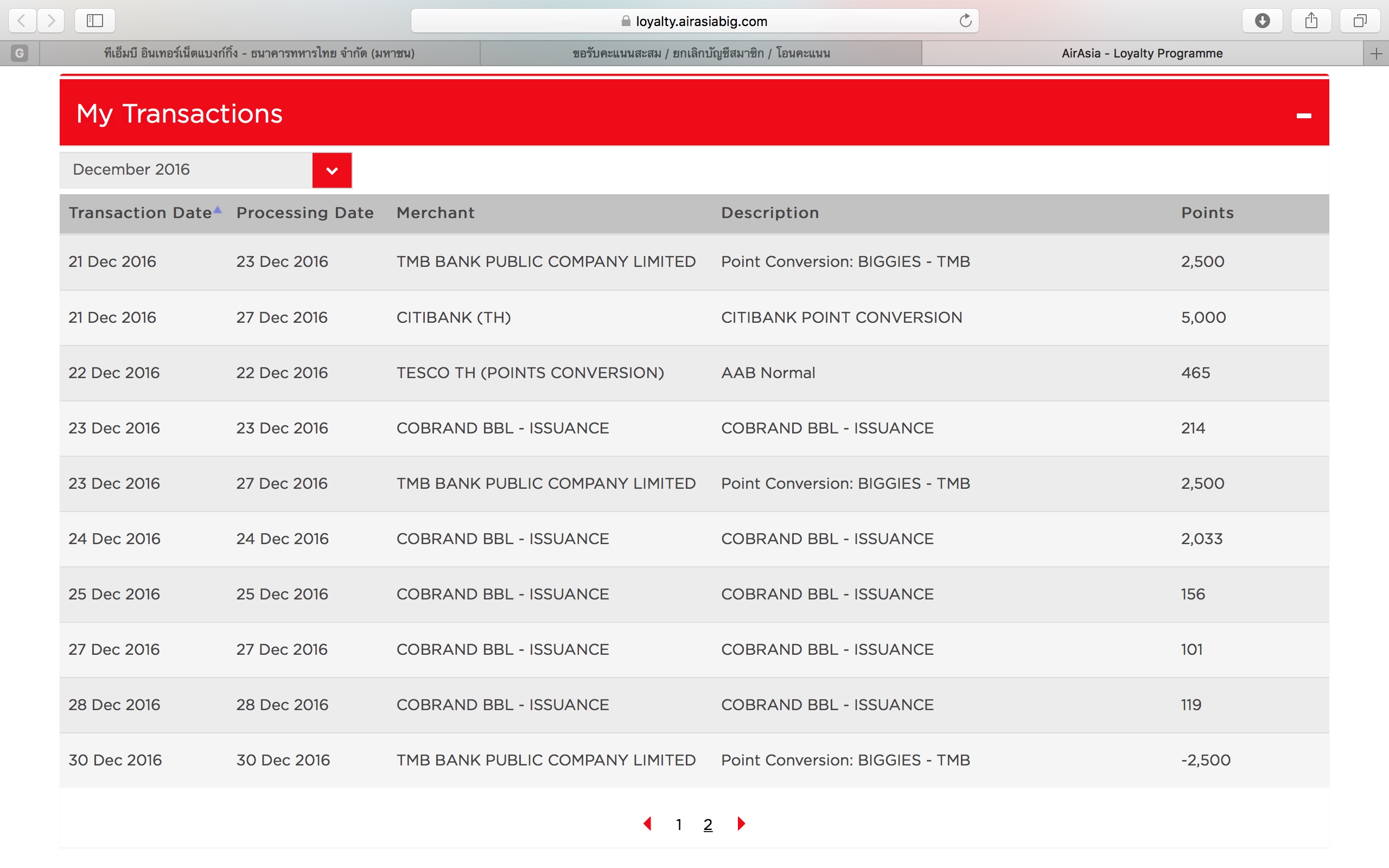The image size is (1389, 868).
Task: Click the 214 points value
Action: point(1193,427)
